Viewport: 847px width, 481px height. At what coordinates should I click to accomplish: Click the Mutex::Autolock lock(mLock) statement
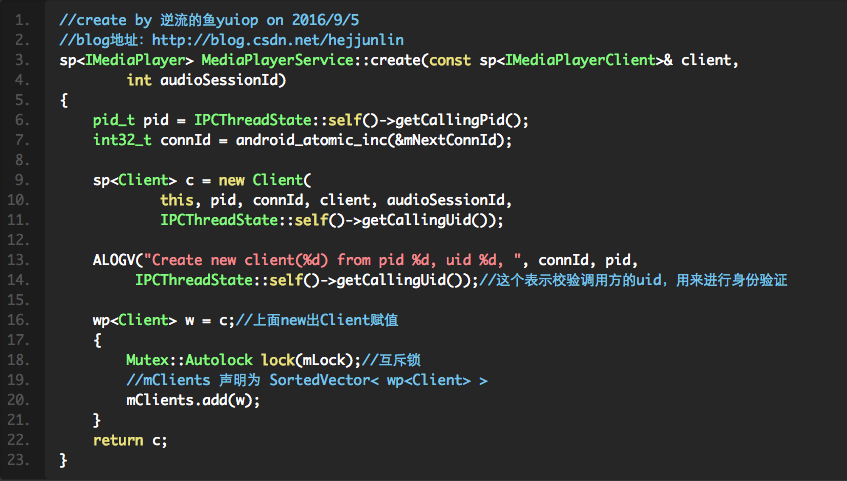(240, 360)
